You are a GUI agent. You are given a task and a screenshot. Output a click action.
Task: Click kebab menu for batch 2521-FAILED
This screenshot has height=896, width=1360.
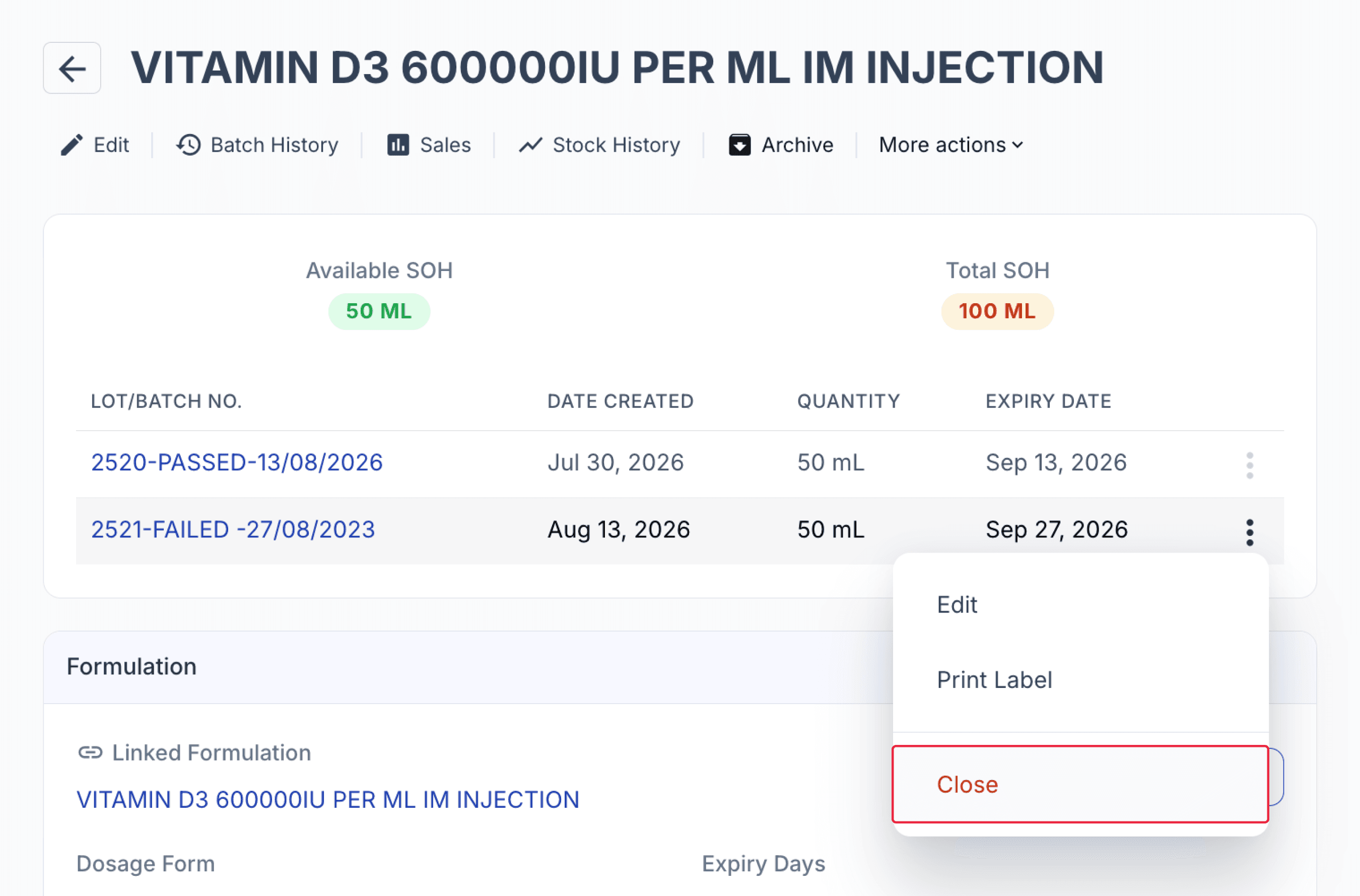(x=1250, y=532)
